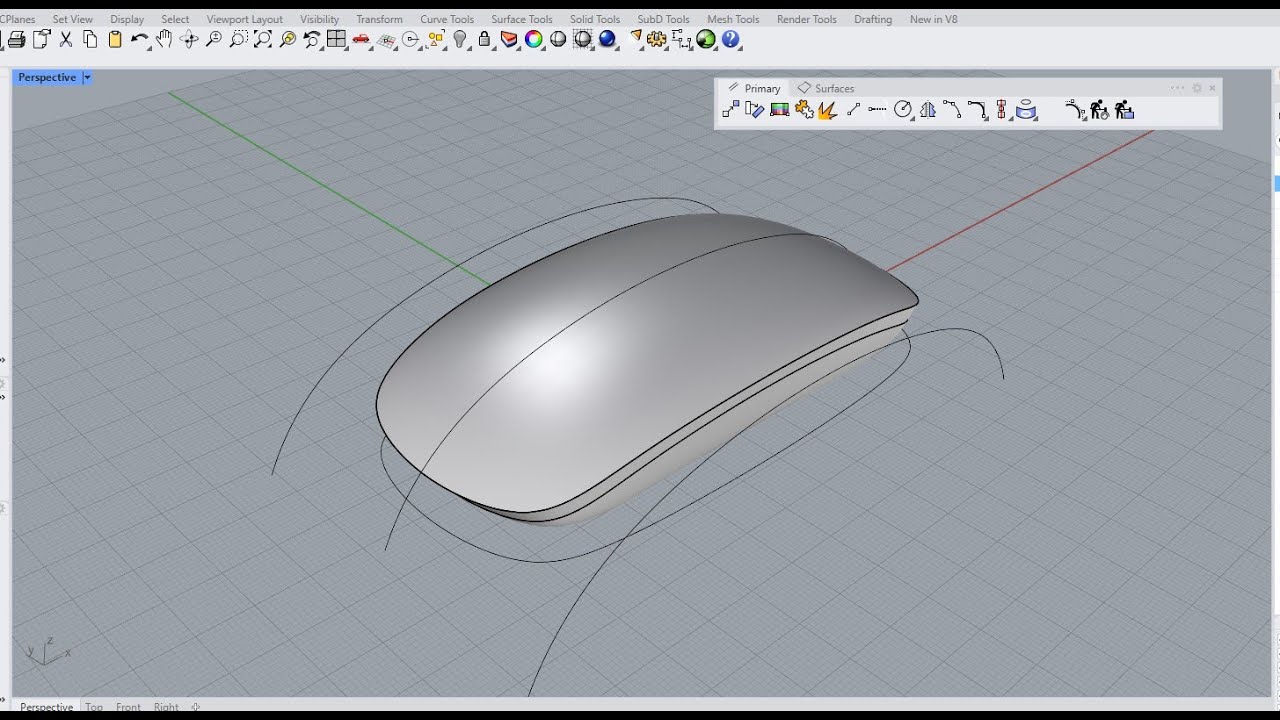Switch to the Surfaces tab in the floating panel
Viewport: 1280px width, 720px height.
826,88
